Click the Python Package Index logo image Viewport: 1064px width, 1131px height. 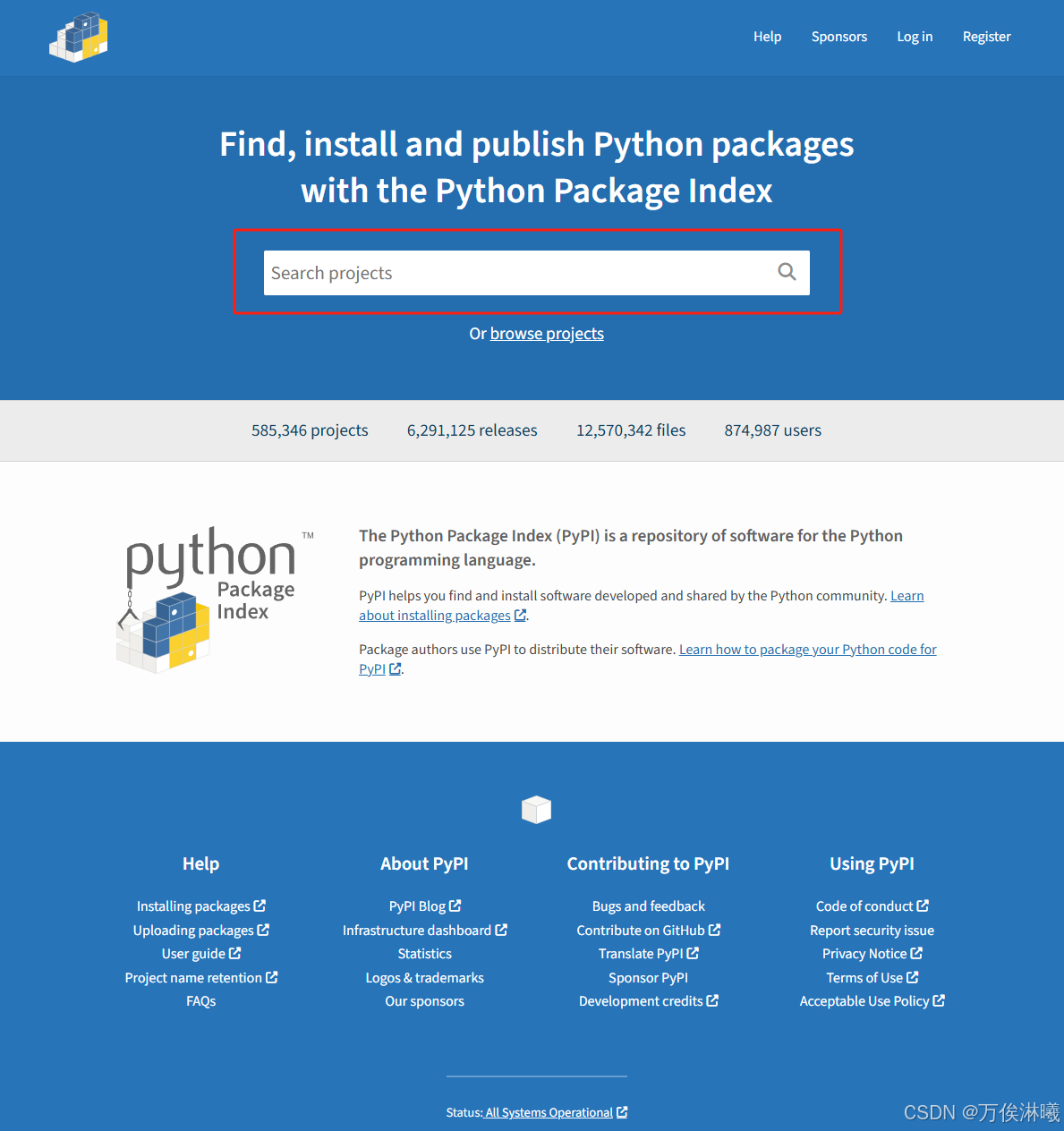pos(216,599)
